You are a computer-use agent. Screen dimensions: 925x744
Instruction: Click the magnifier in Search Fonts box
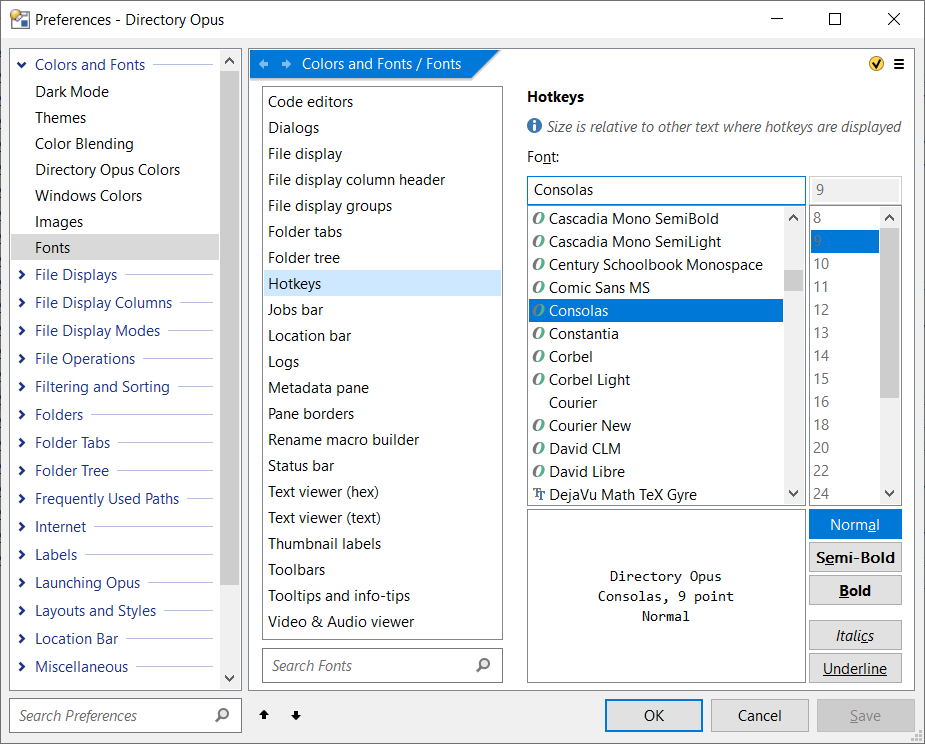click(483, 666)
